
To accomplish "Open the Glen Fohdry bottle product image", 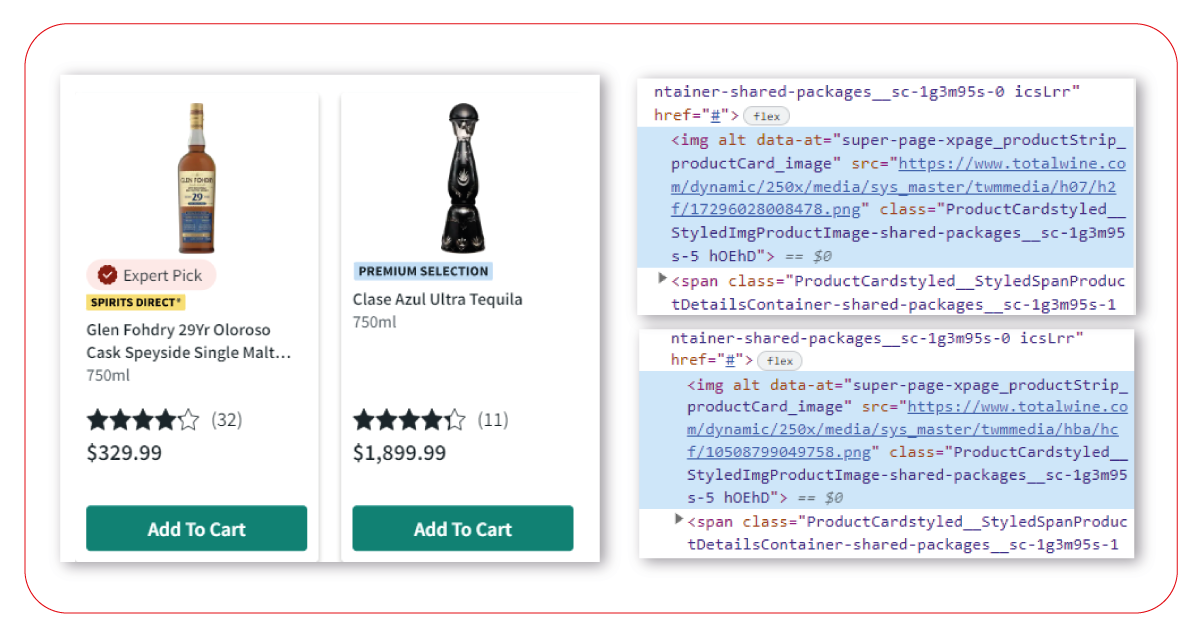I will pyautogui.click(x=197, y=178).
